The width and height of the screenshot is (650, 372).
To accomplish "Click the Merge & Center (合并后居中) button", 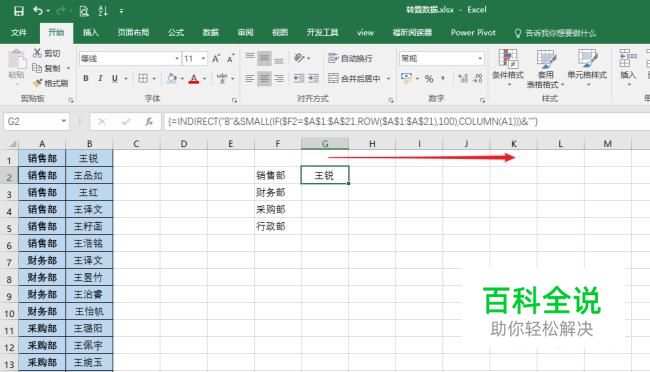I will tap(354, 78).
